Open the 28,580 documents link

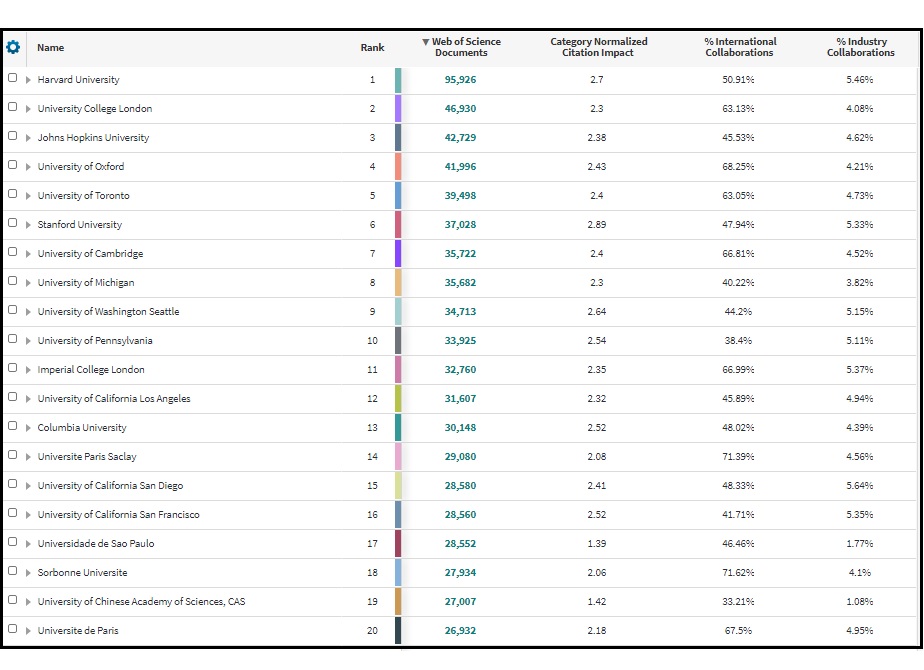[460, 486]
